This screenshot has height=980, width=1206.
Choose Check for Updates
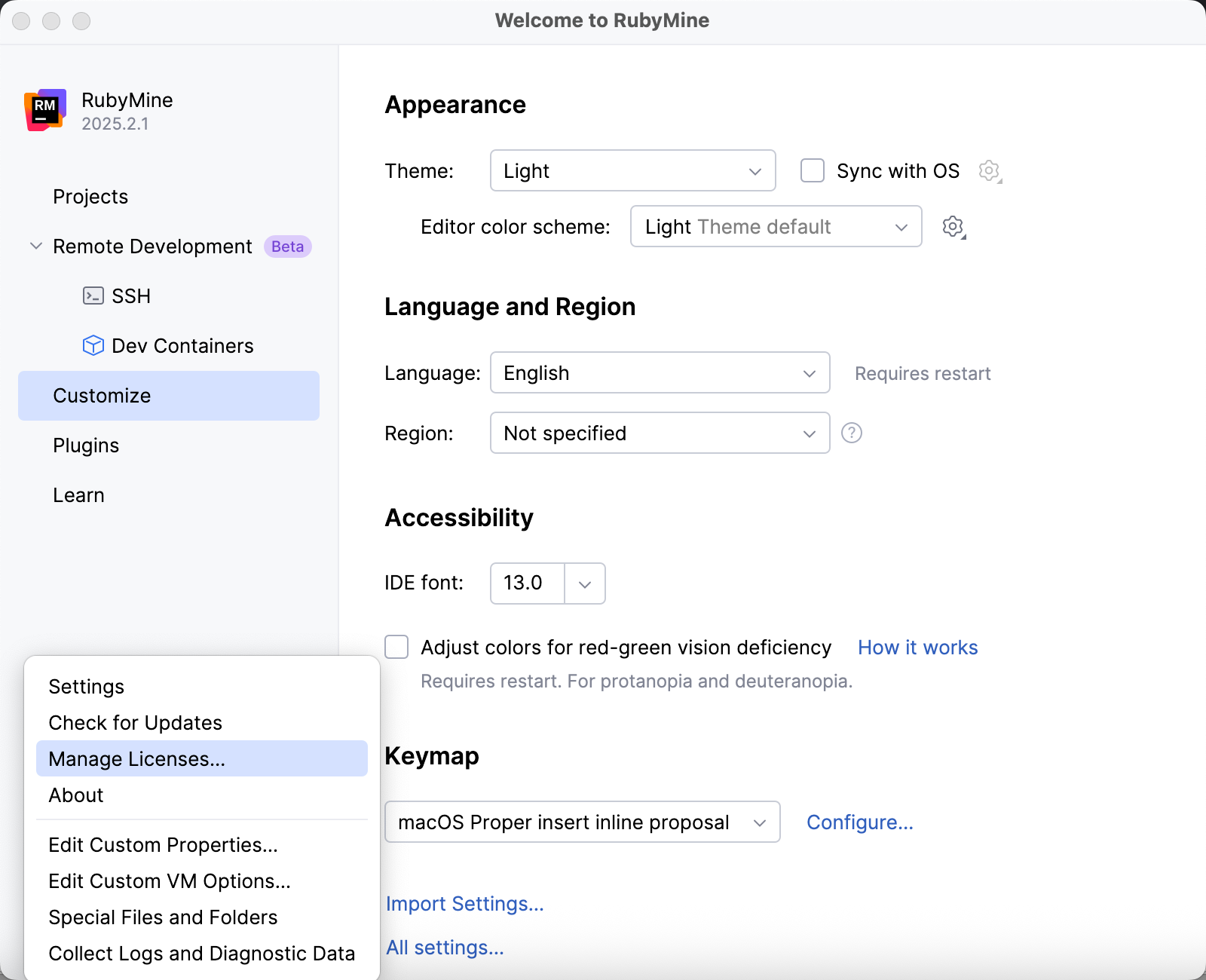[x=135, y=722]
